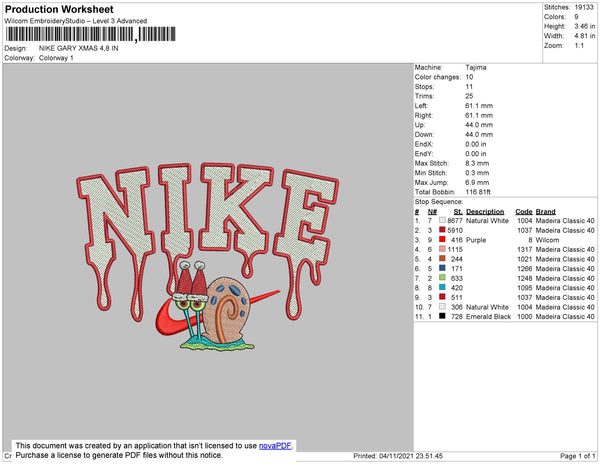Click the 'Stop Sequence:' label
This screenshot has width=600, height=464.
point(439,202)
